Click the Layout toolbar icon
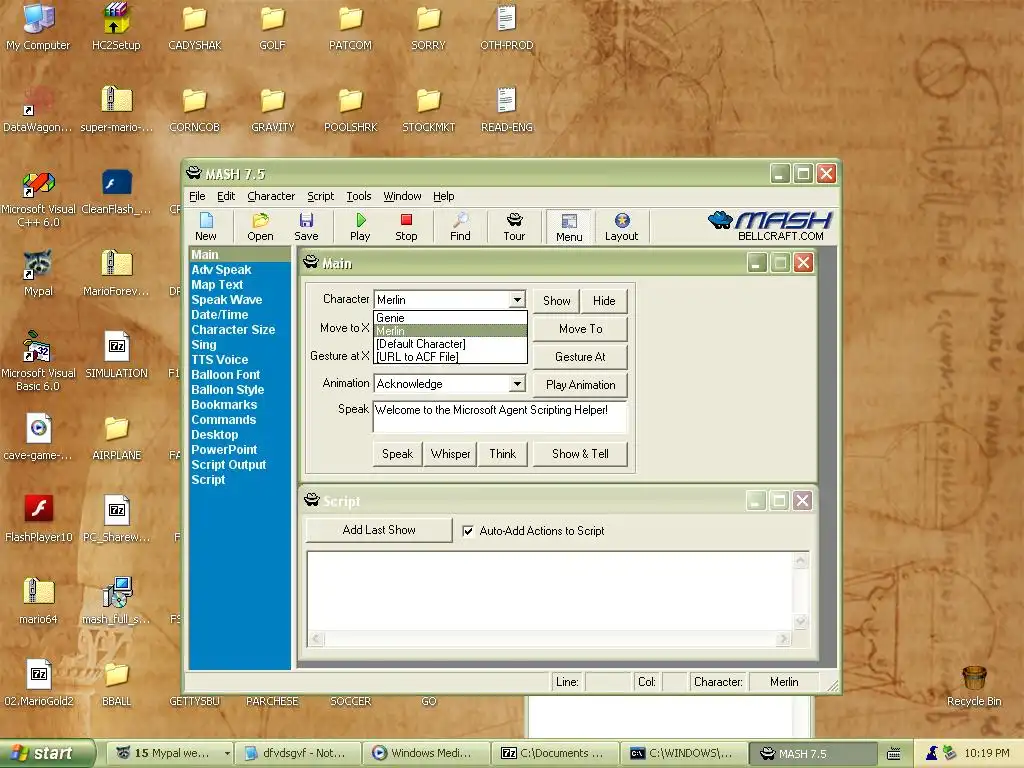This screenshot has width=1024, height=768. tap(621, 227)
